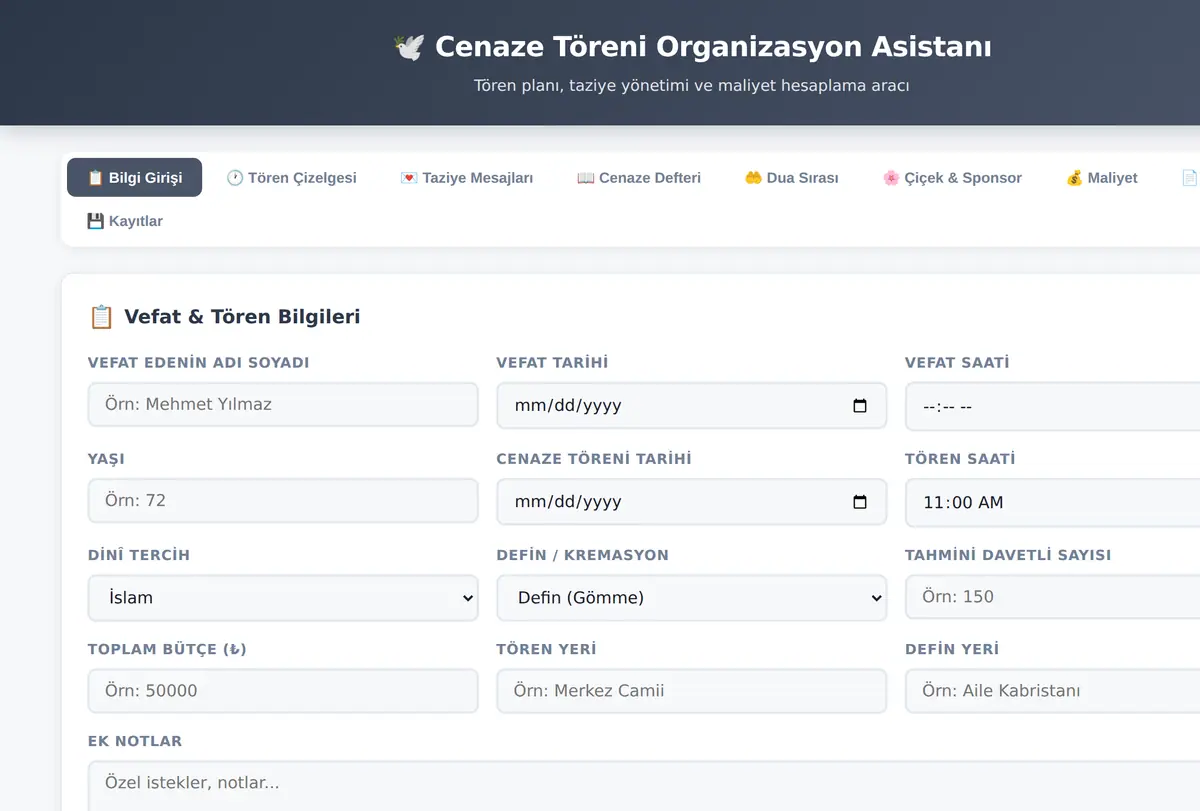
Task: Click the Toplam Bütçe input field
Action: point(283,691)
